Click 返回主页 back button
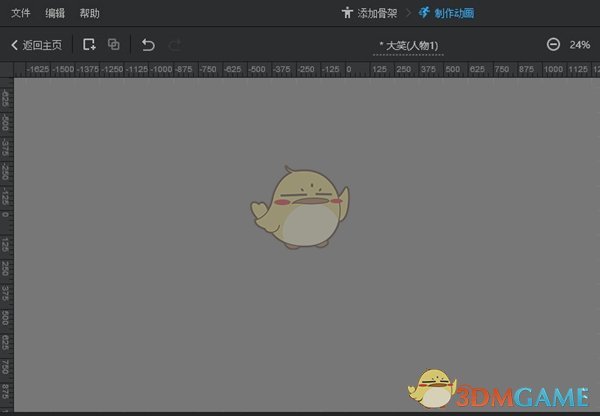 point(36,45)
